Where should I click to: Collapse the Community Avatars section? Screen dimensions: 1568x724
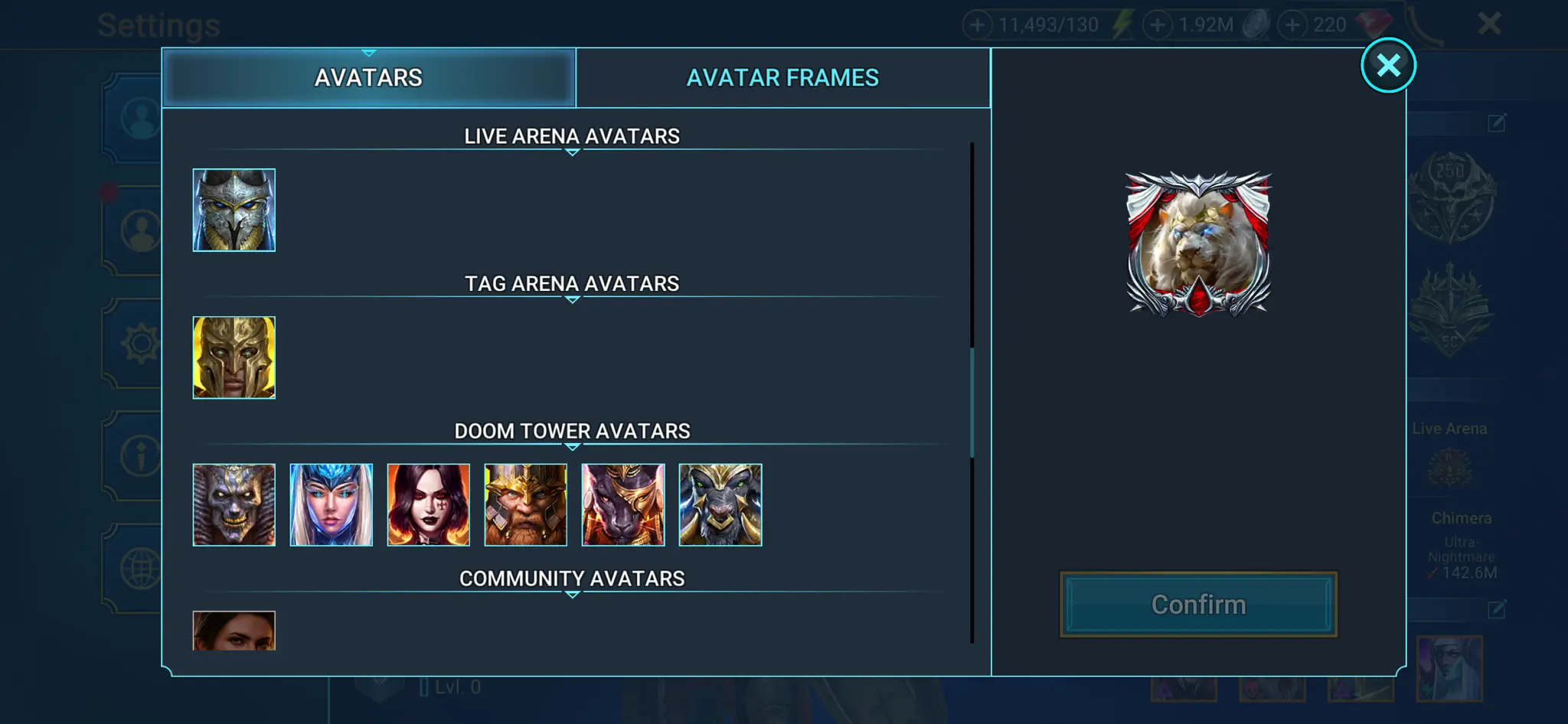pyautogui.click(x=572, y=579)
